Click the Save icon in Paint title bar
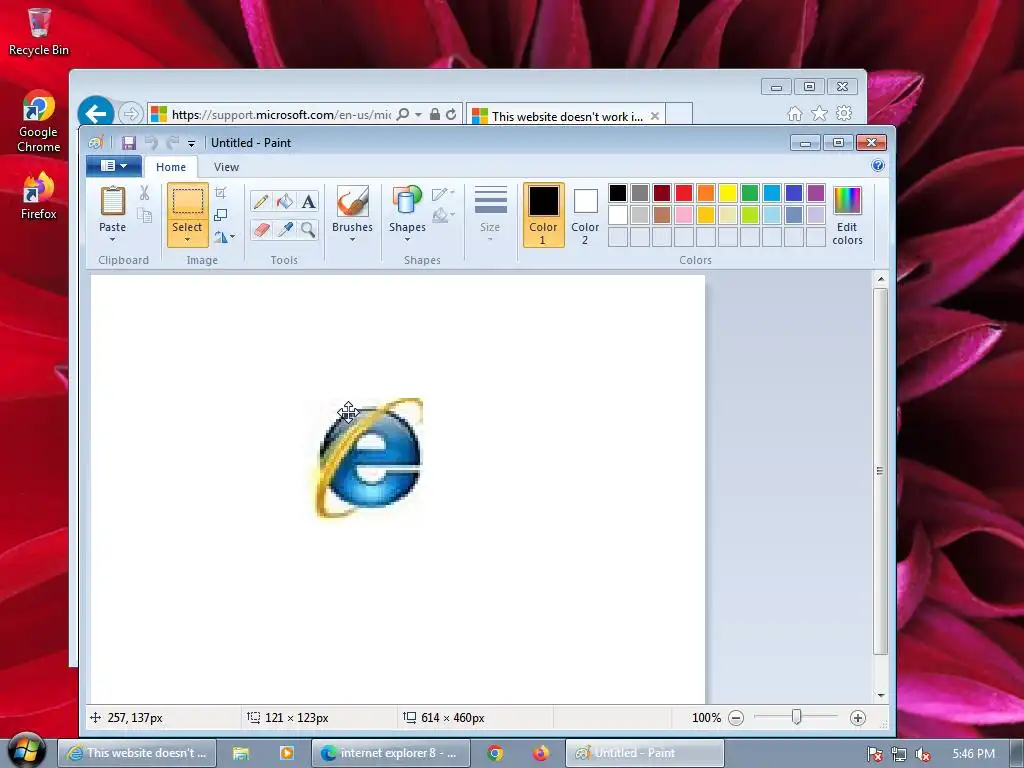The width and height of the screenshot is (1024, 768). click(x=129, y=142)
